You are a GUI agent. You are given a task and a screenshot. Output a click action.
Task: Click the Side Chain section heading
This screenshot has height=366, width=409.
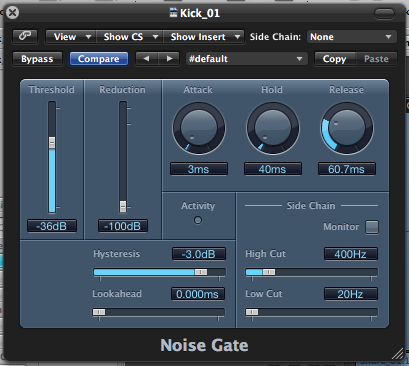point(311,206)
